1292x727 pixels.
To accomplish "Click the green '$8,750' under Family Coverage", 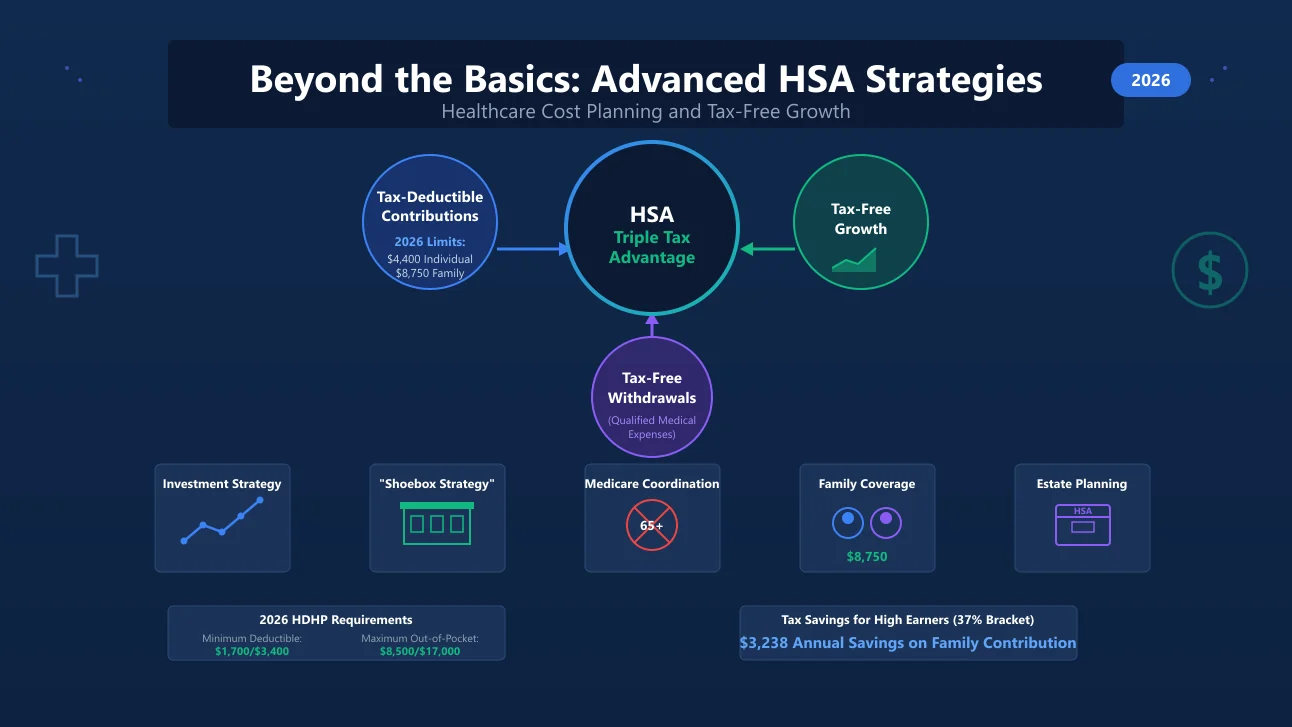I will click(867, 557).
